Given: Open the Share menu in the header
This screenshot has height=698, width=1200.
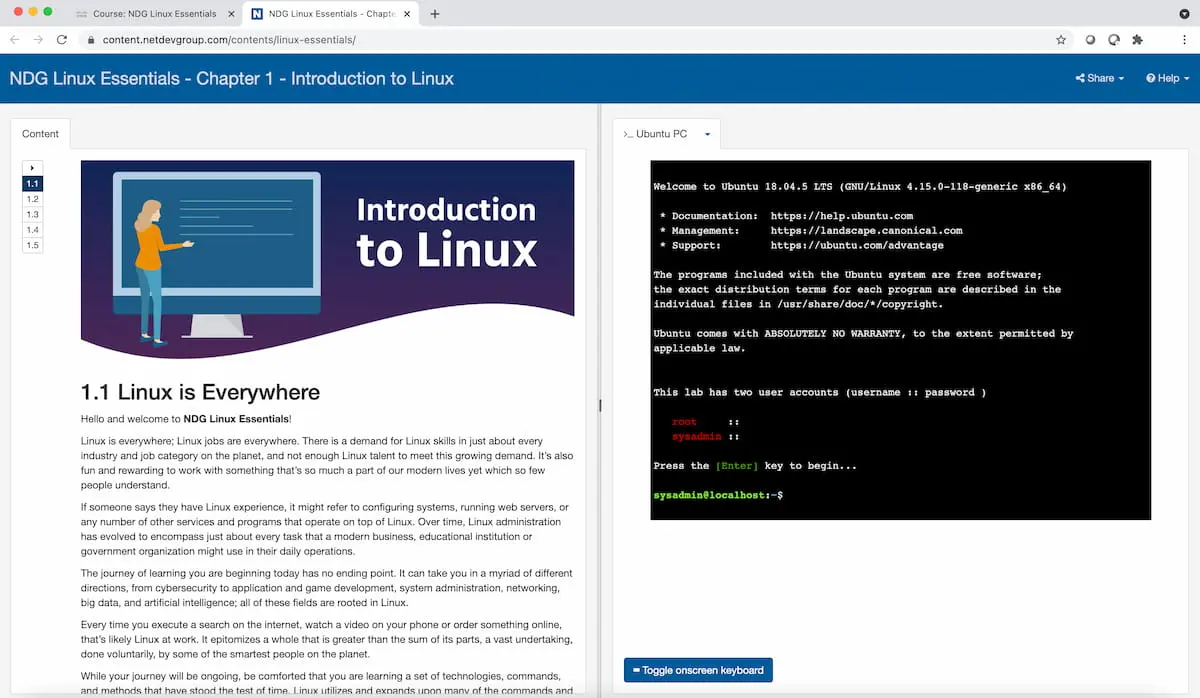Looking at the screenshot, I should point(1098,77).
